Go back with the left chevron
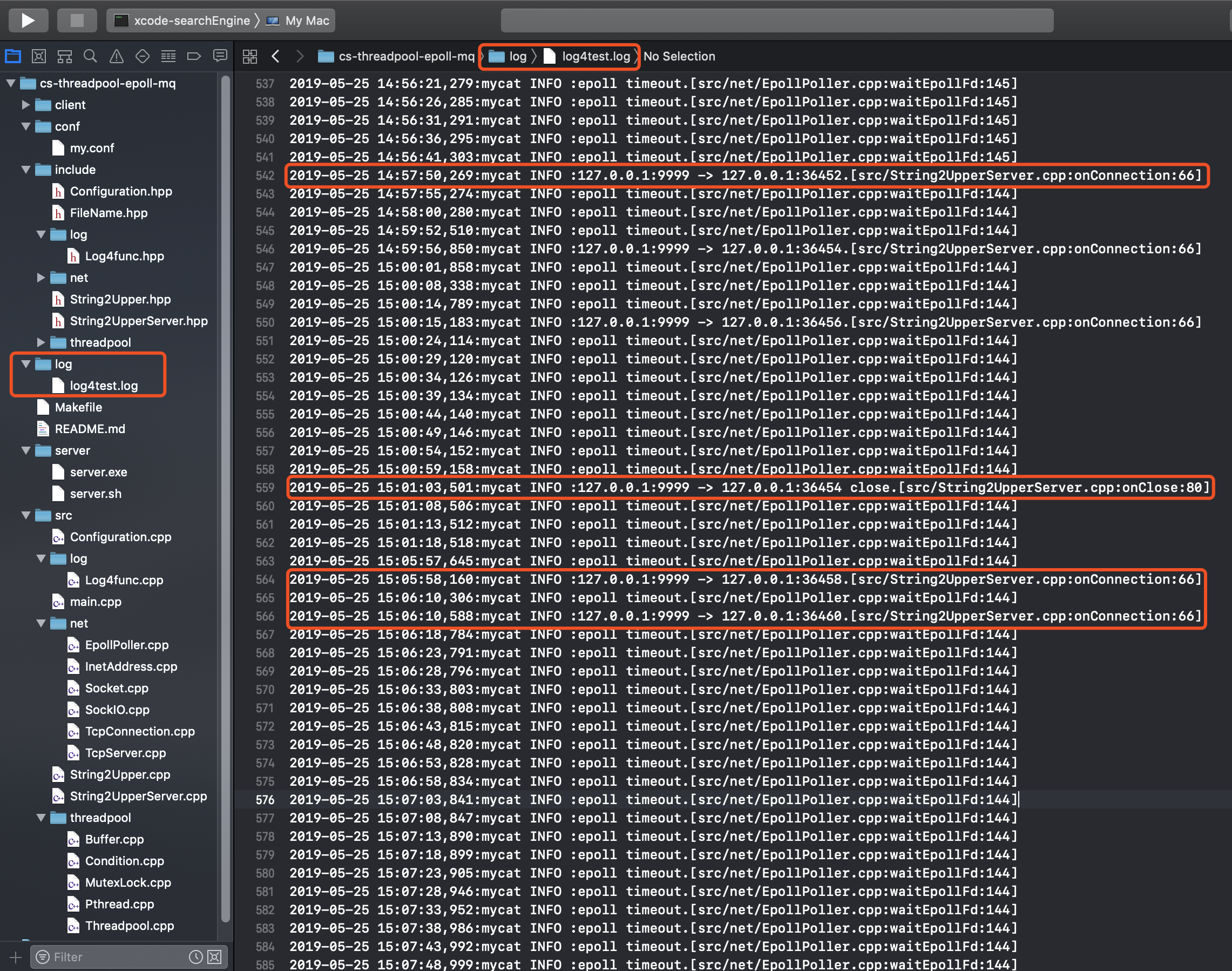1232x971 pixels. (276, 56)
